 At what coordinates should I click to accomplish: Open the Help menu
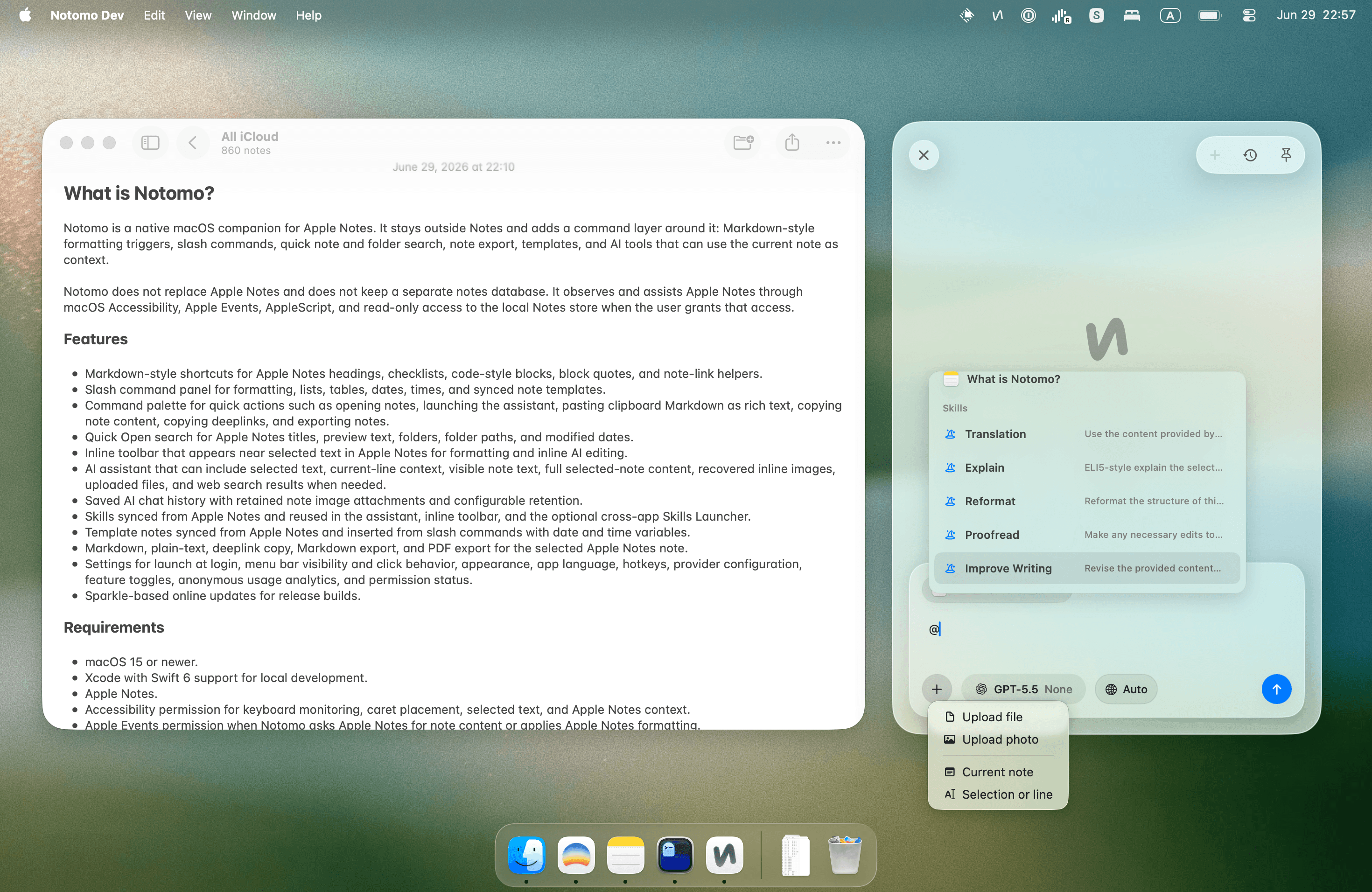tap(308, 15)
